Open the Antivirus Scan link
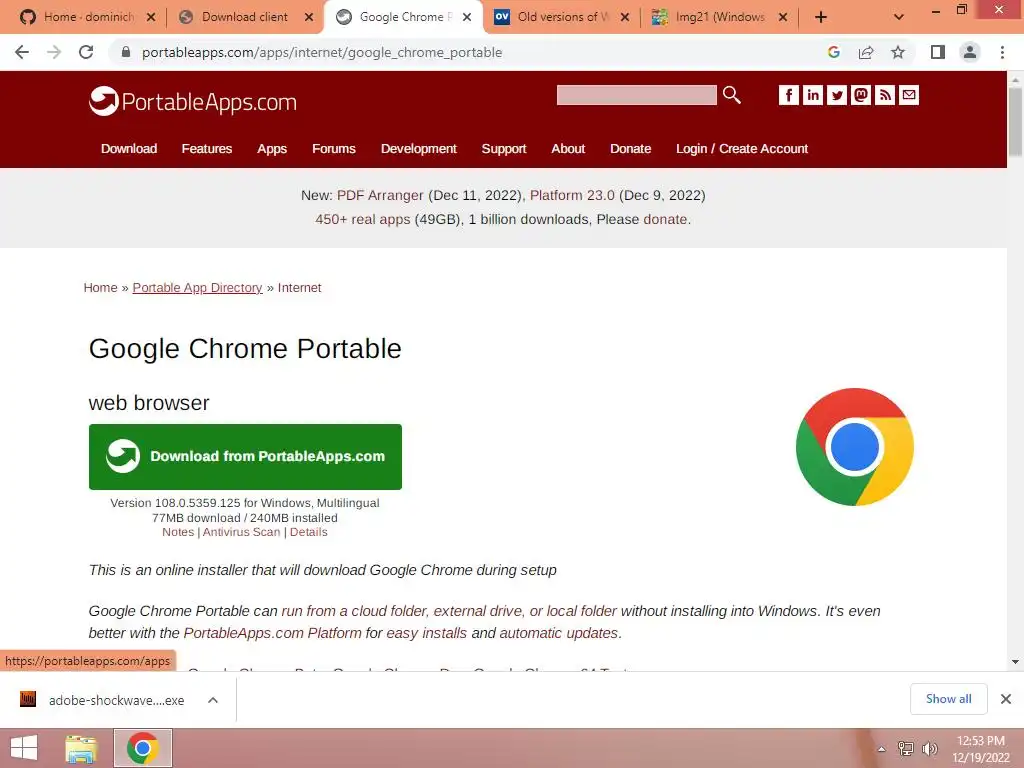1024x768 pixels. (241, 532)
